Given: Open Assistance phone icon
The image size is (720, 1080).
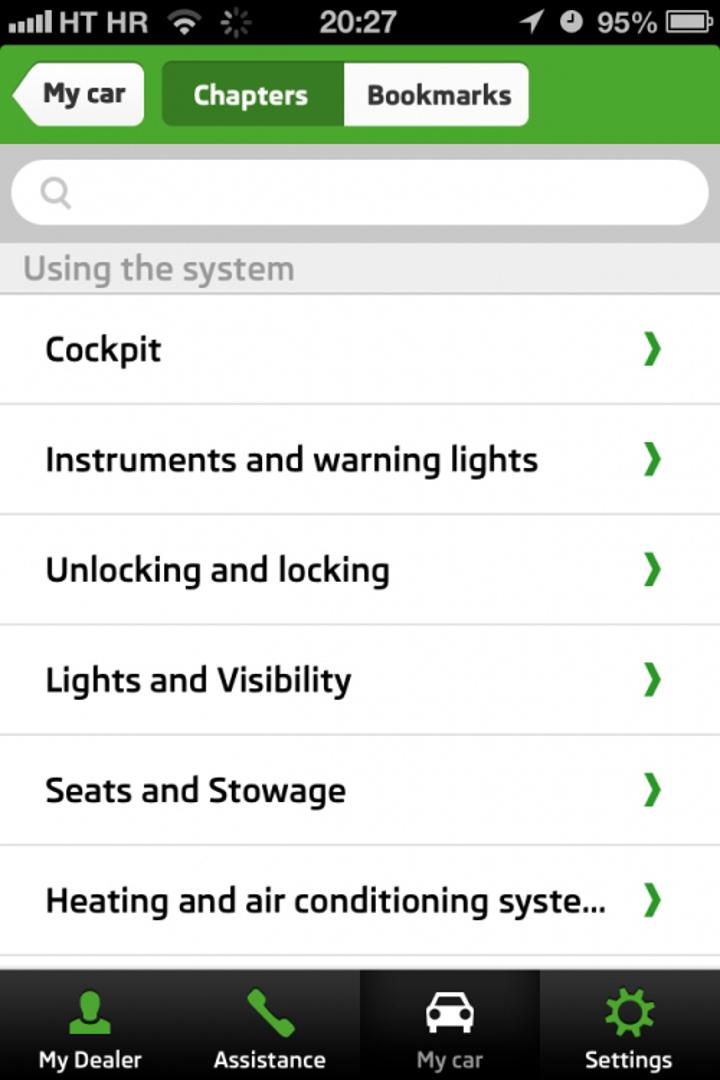Looking at the screenshot, I should pos(270,1012).
